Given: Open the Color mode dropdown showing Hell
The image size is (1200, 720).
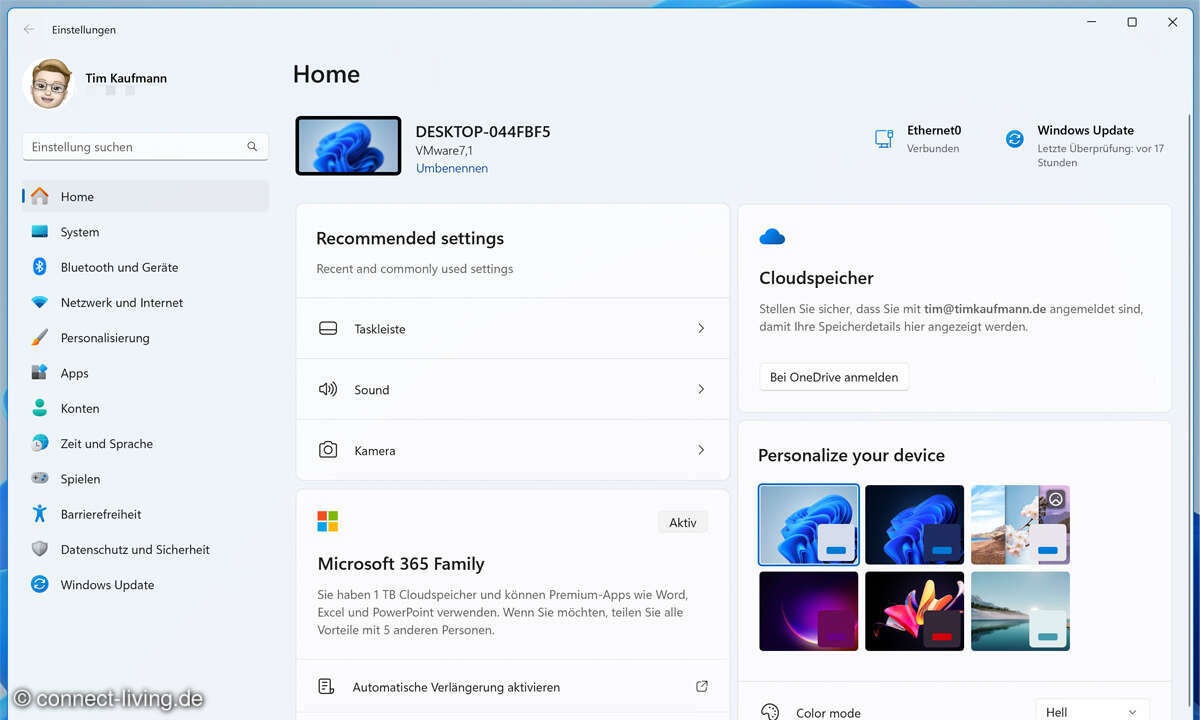Looking at the screenshot, I should pyautogui.click(x=1092, y=711).
